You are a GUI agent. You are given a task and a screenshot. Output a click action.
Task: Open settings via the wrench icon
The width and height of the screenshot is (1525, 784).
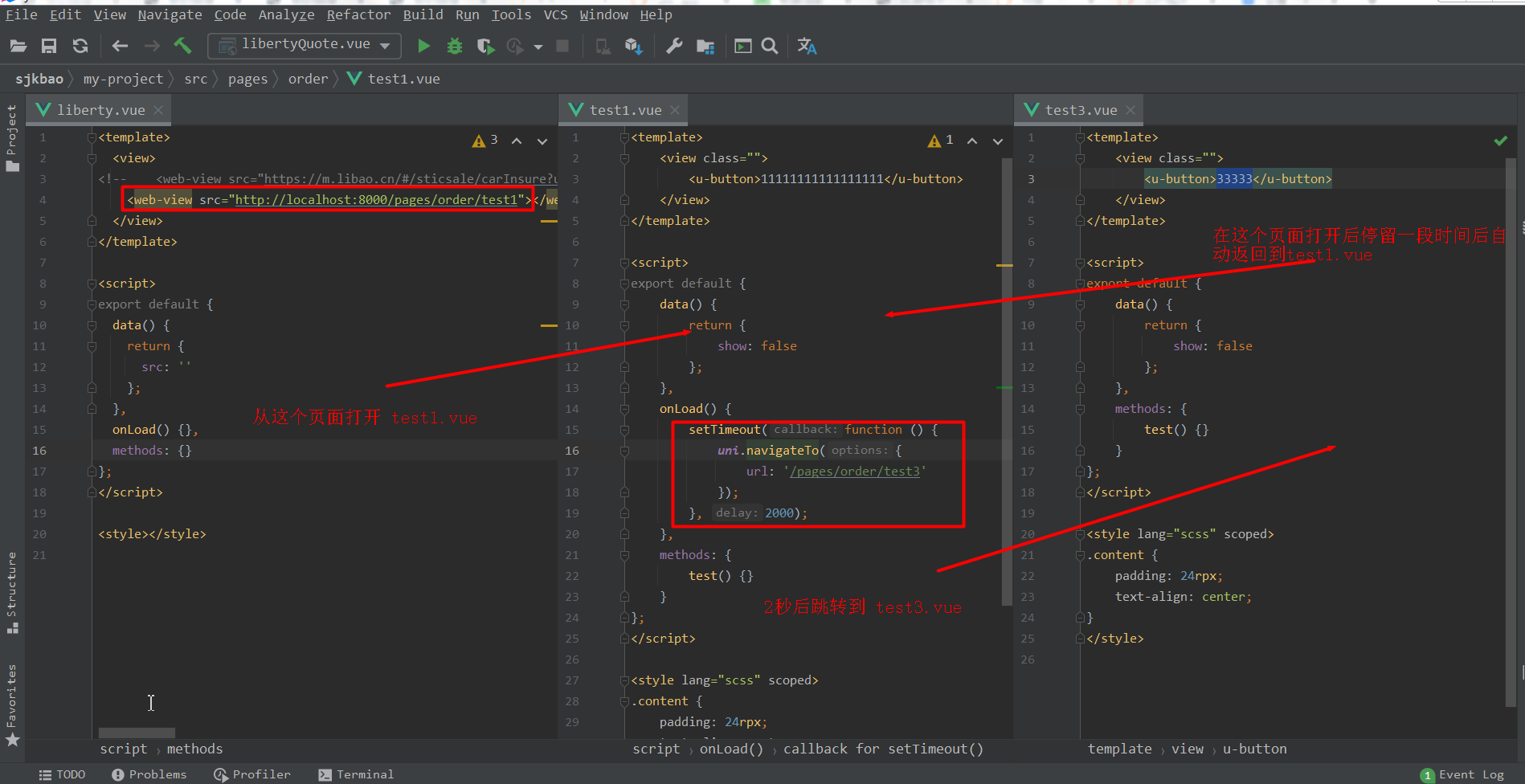pyautogui.click(x=674, y=46)
